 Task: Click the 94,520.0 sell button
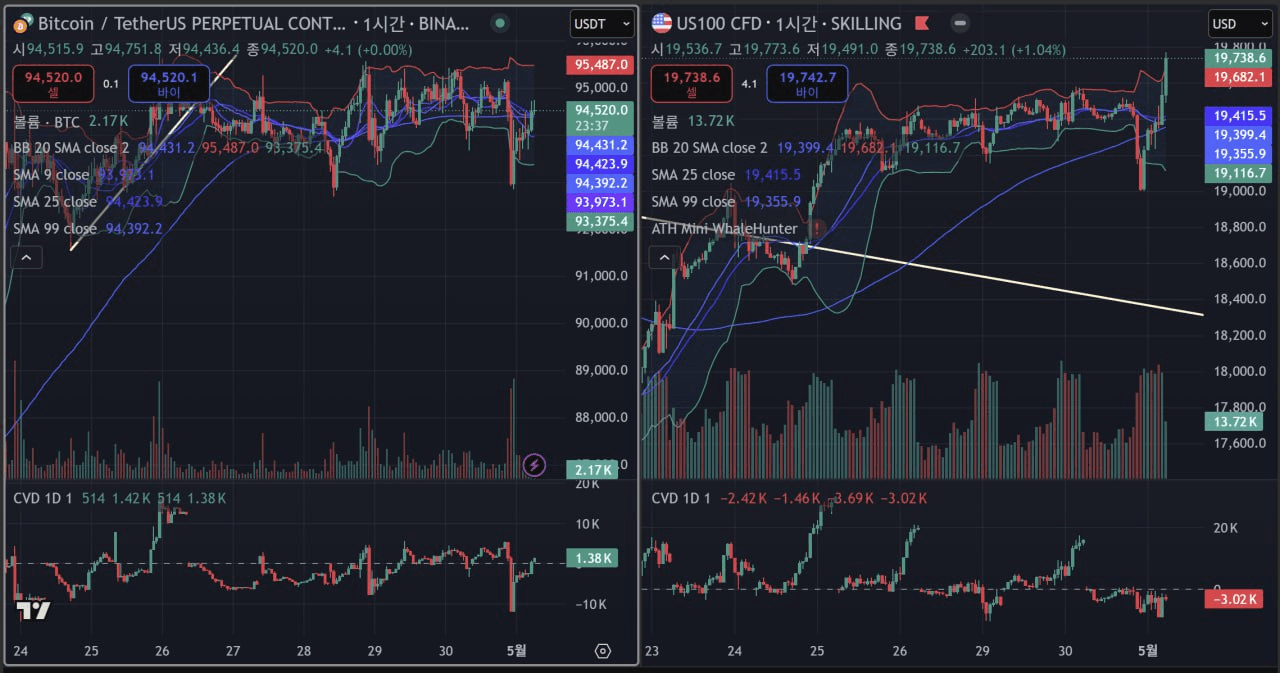[x=53, y=83]
